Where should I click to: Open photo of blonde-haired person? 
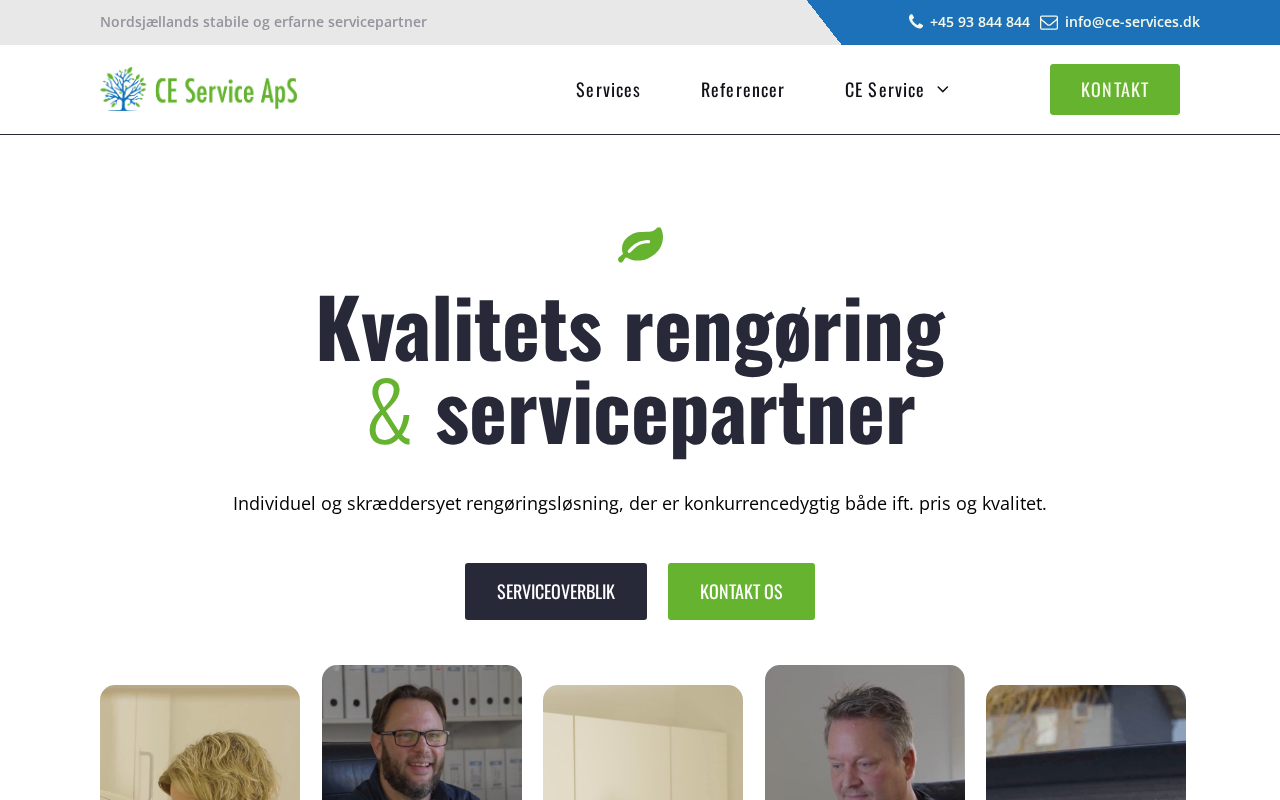coord(200,742)
